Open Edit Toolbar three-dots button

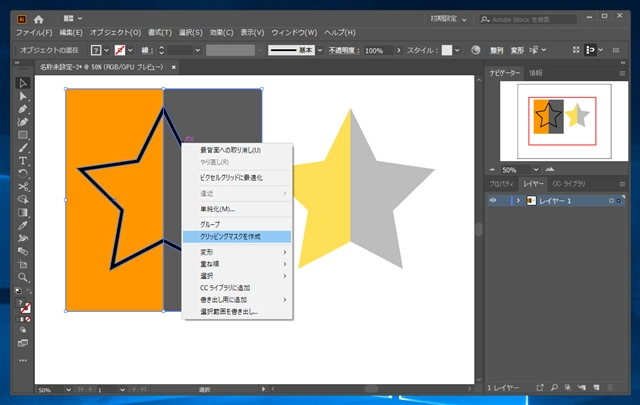click(x=23, y=360)
